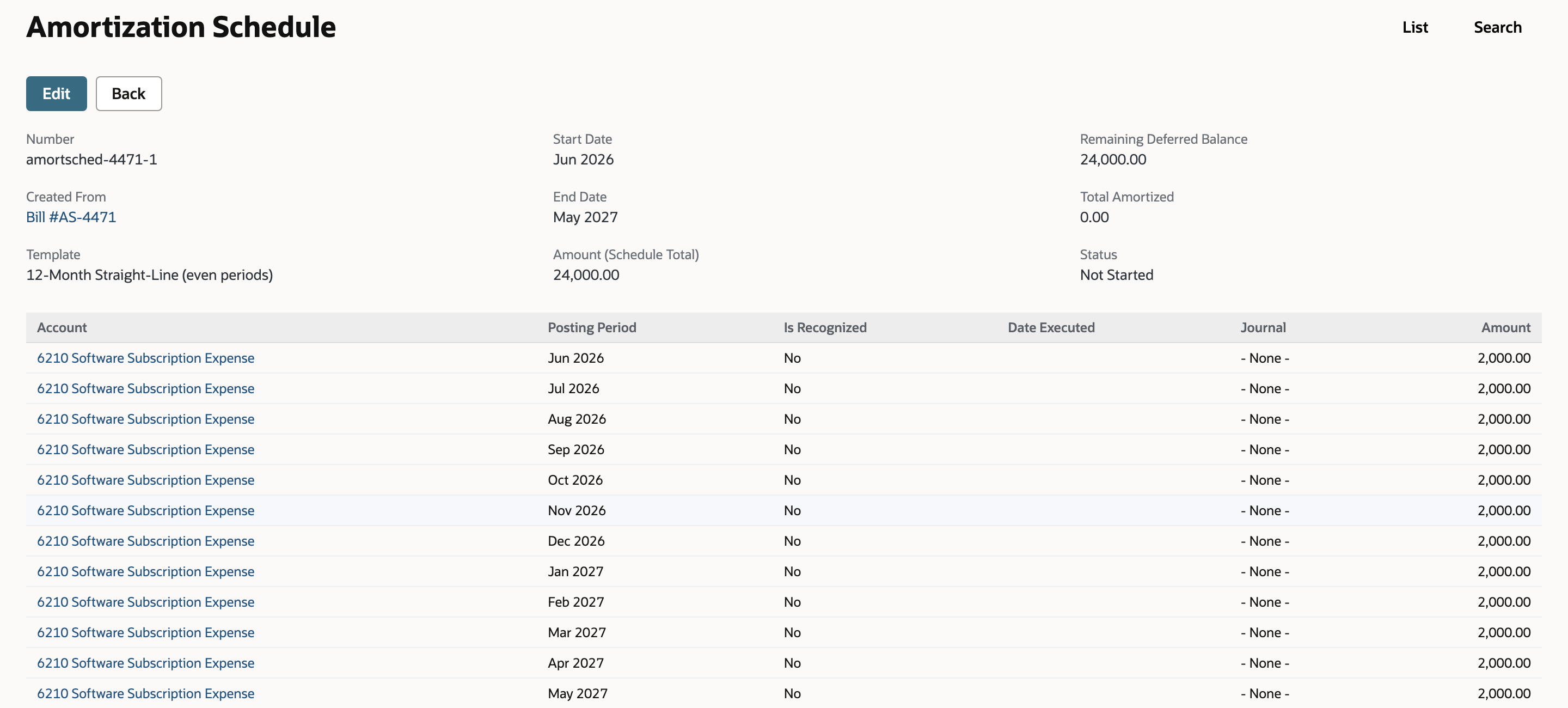
Task: Open account link in May 2027 row
Action: 145,693
